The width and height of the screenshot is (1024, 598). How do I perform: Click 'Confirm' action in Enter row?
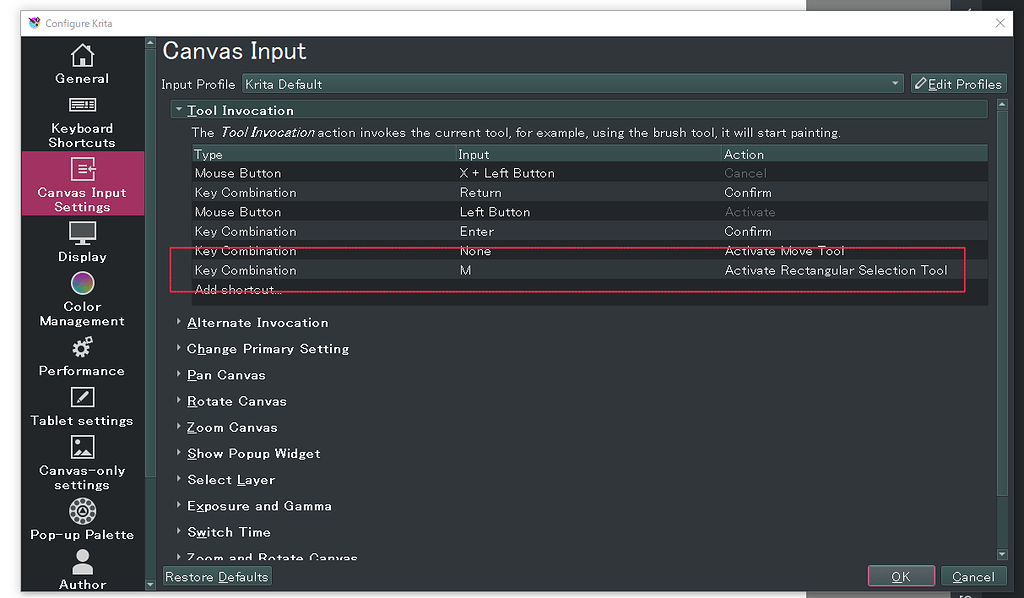click(748, 232)
